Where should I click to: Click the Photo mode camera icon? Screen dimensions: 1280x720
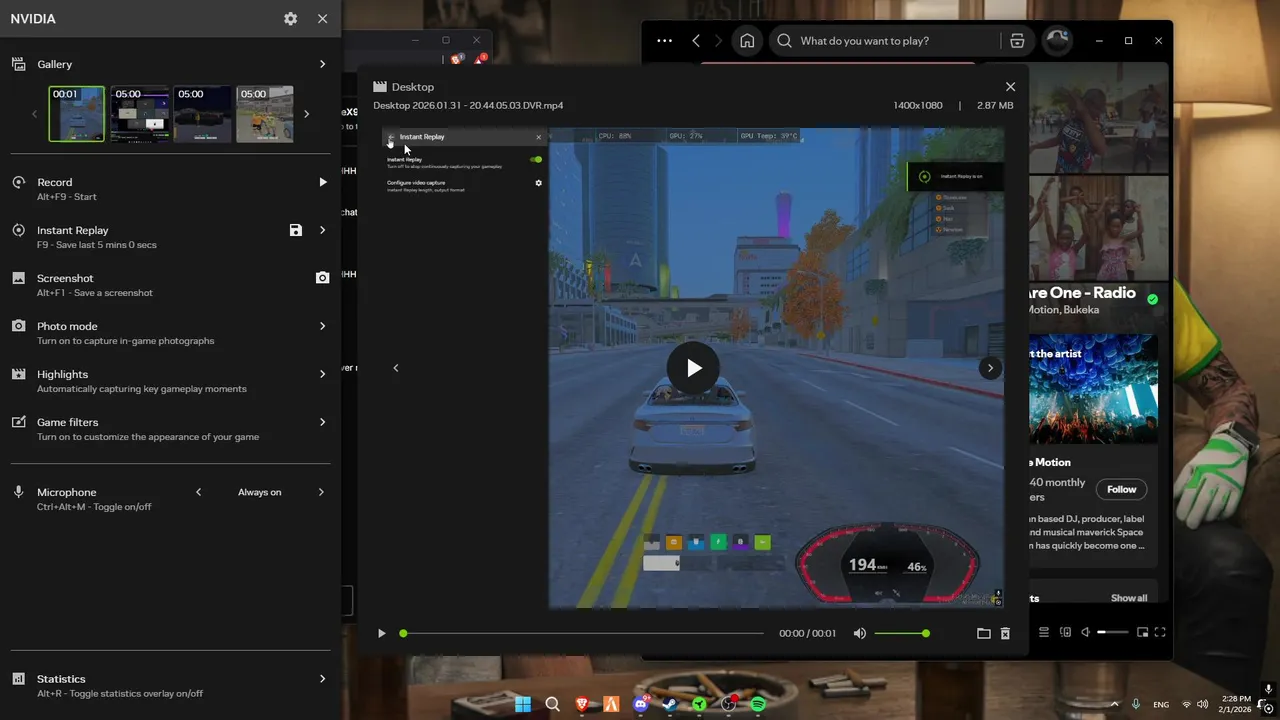coord(18,326)
